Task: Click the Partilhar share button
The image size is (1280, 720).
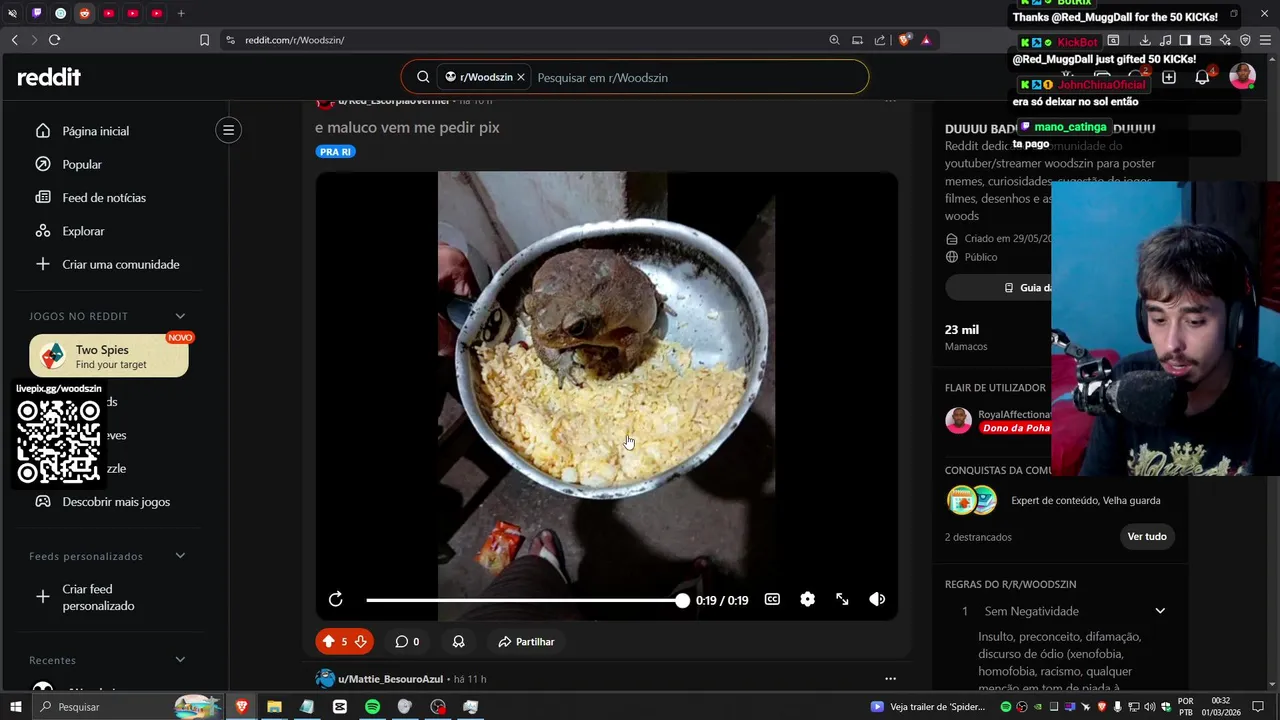Action: point(526,642)
